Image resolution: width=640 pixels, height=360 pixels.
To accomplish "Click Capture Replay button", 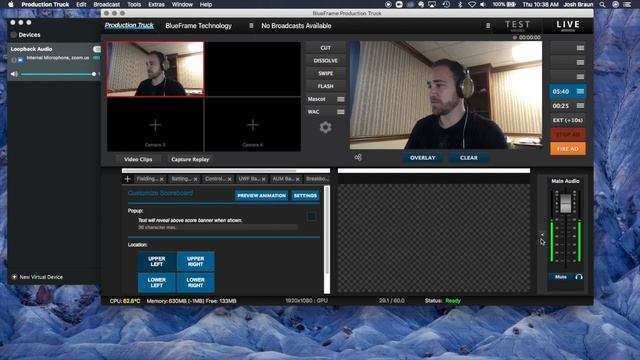I will pyautogui.click(x=190, y=160).
